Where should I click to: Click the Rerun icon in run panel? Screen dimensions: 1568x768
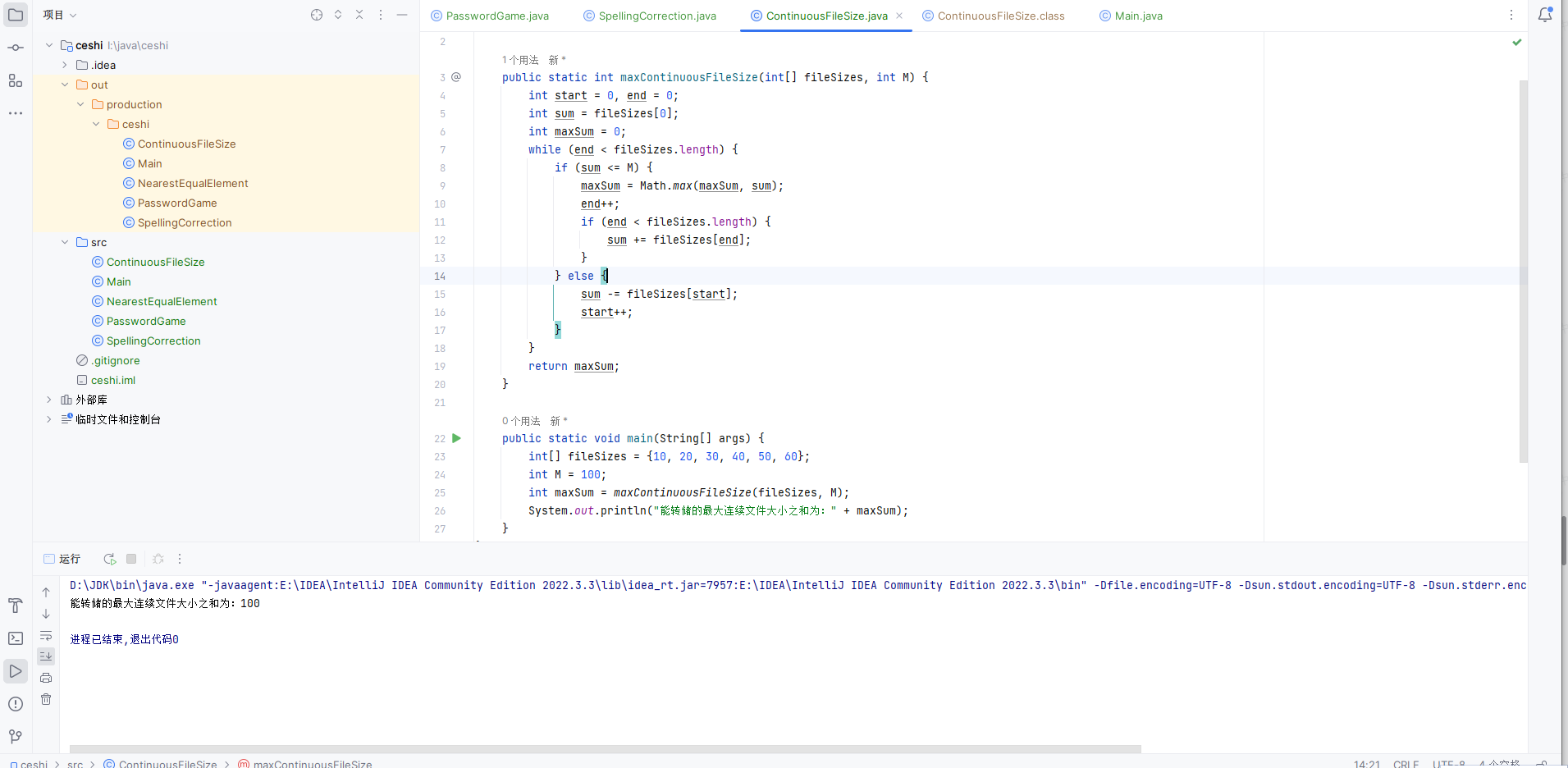(110, 559)
